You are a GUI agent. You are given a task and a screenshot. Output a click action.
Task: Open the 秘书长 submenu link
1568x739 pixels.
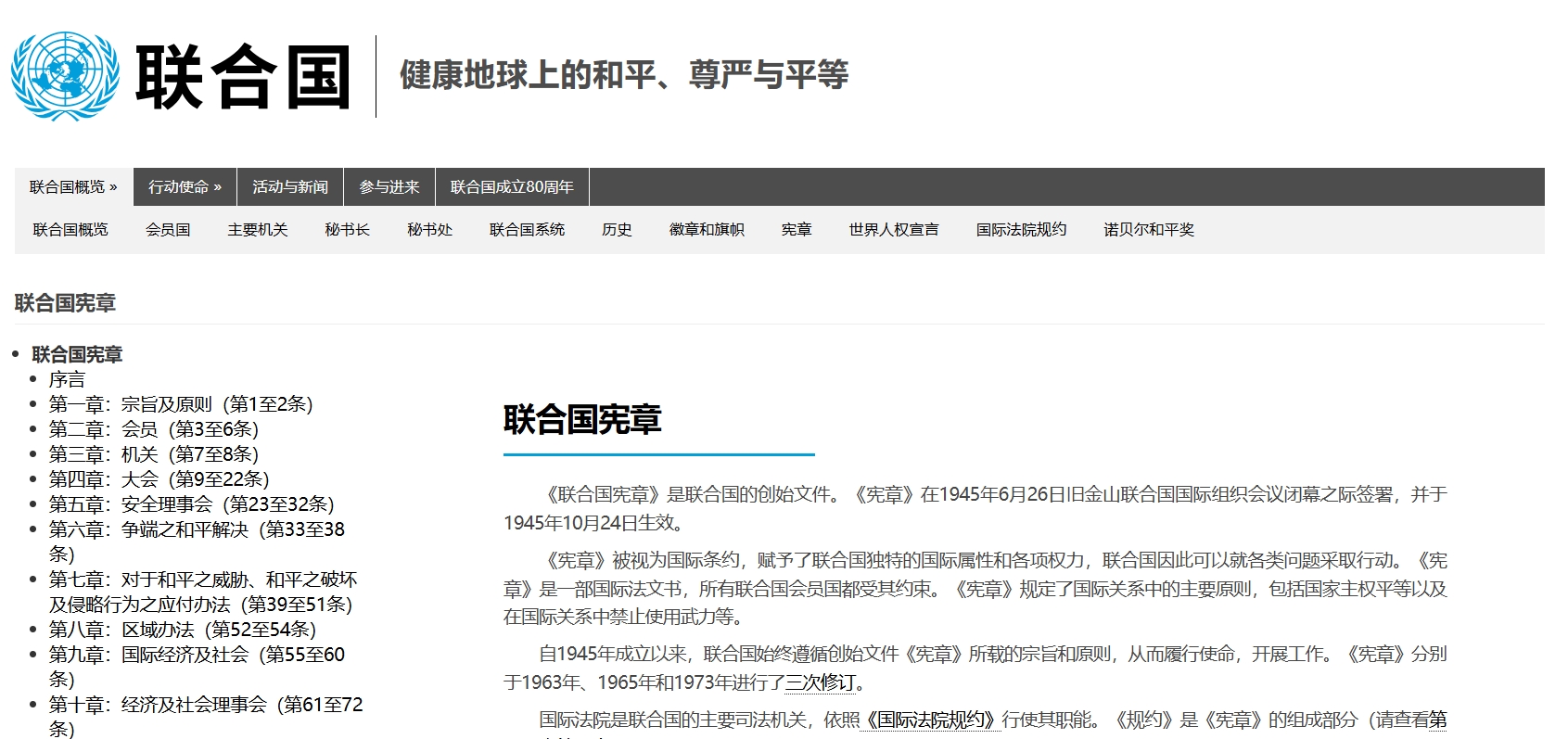pyautogui.click(x=348, y=230)
